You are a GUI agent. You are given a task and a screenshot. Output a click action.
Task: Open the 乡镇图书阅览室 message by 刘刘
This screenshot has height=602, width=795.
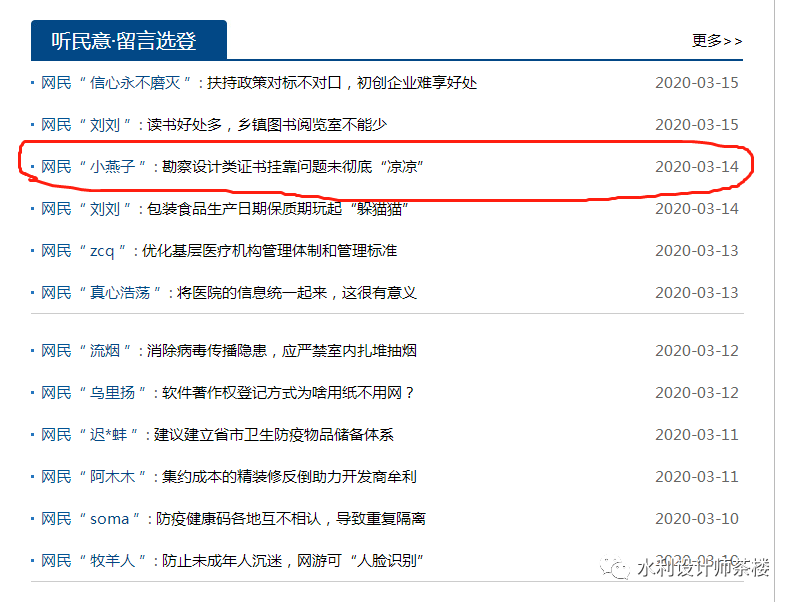[x=213, y=125]
